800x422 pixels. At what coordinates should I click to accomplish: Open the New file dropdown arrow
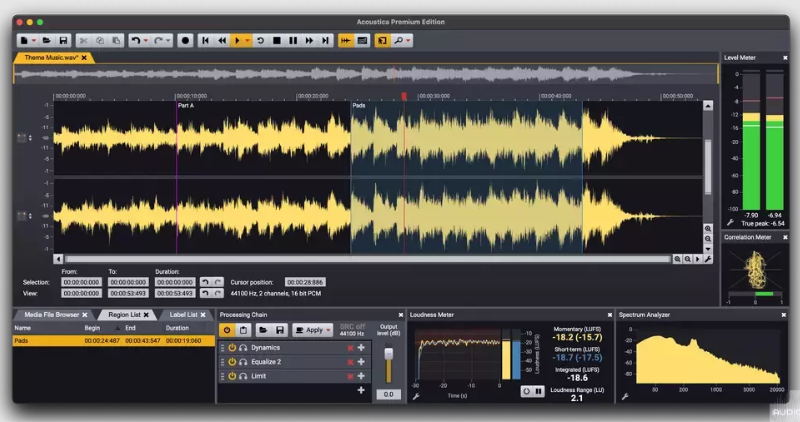[x=34, y=41]
